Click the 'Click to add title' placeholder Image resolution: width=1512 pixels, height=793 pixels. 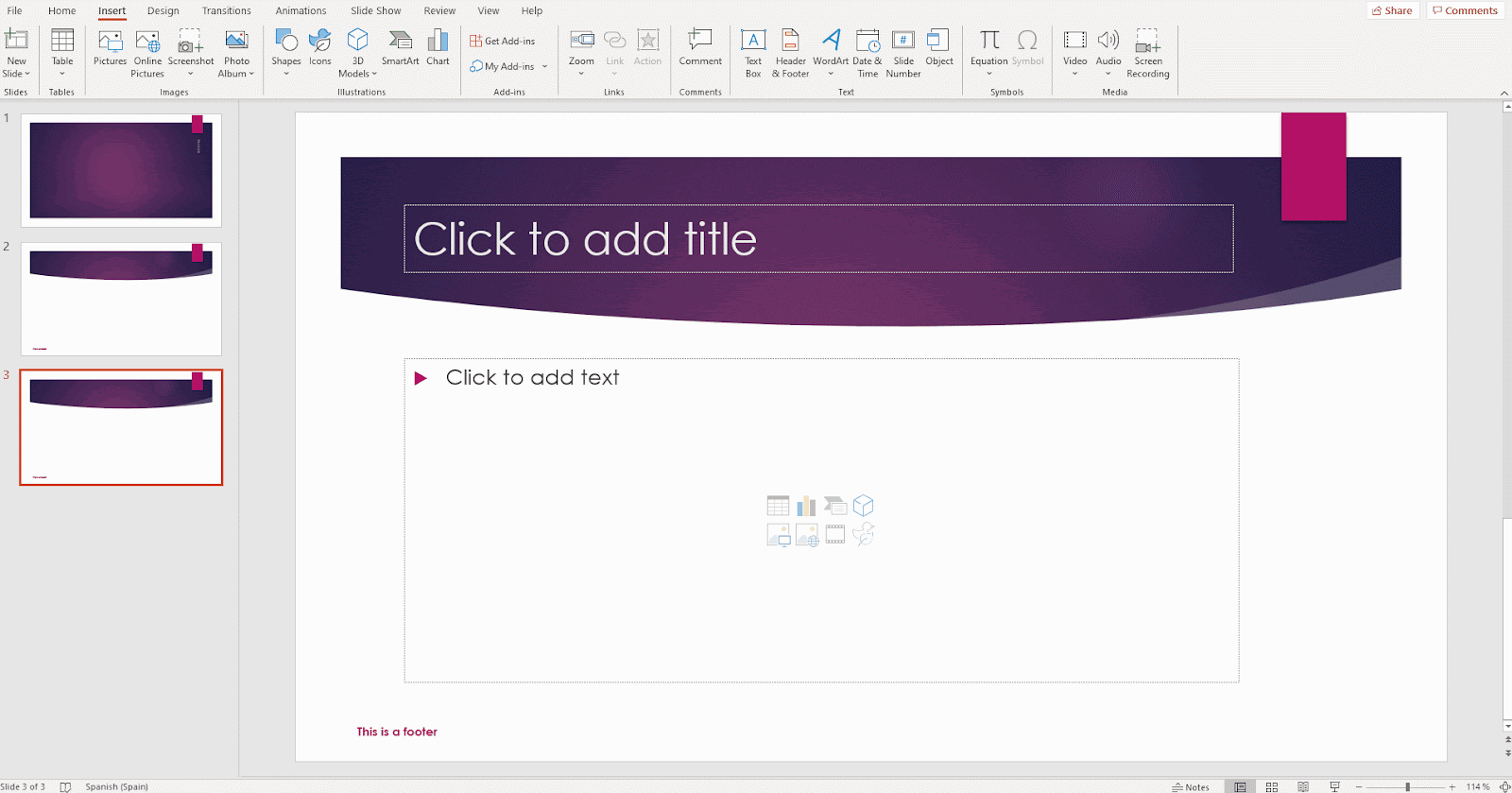coord(818,238)
